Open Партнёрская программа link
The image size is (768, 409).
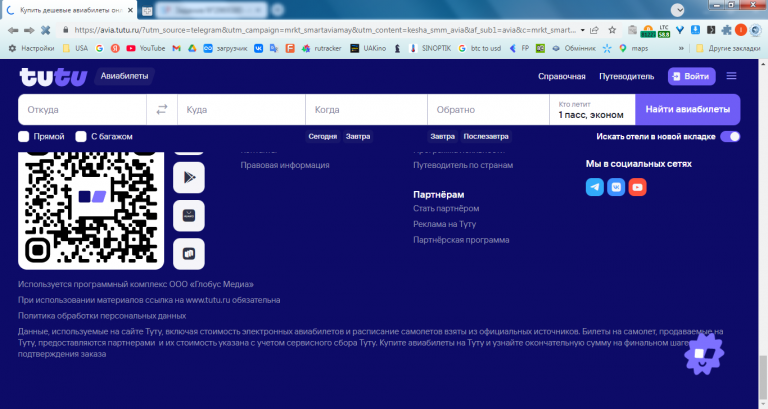pyautogui.click(x=461, y=240)
